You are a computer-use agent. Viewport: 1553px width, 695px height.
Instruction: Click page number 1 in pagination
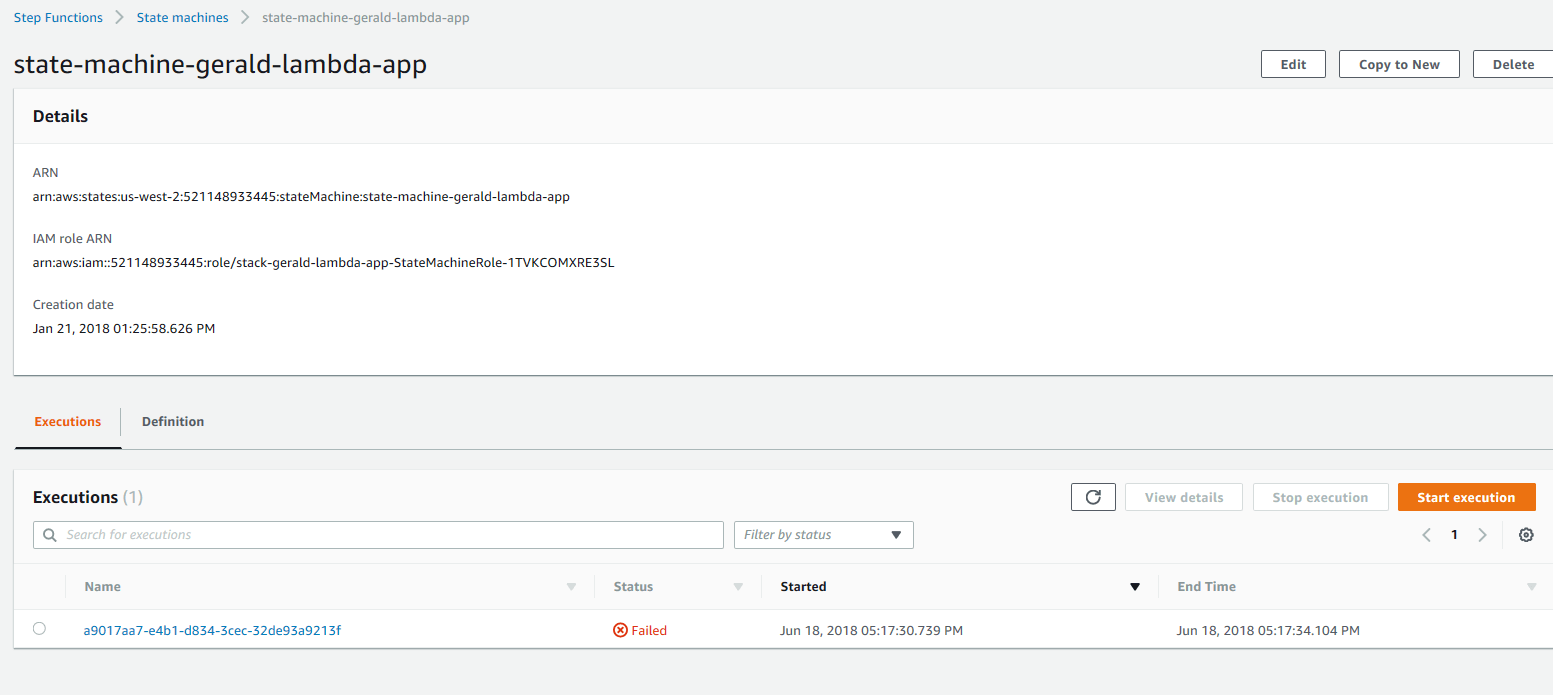1454,535
